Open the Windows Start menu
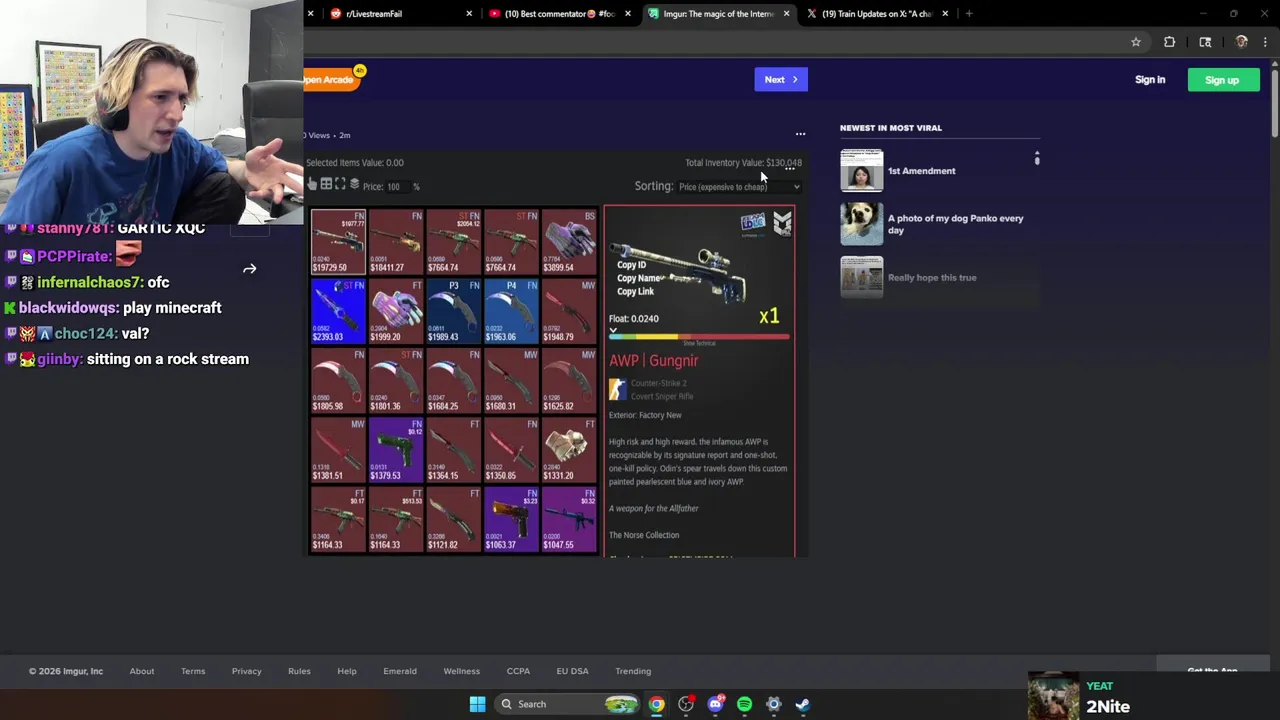This screenshot has height=720, width=1280. pos(478,704)
